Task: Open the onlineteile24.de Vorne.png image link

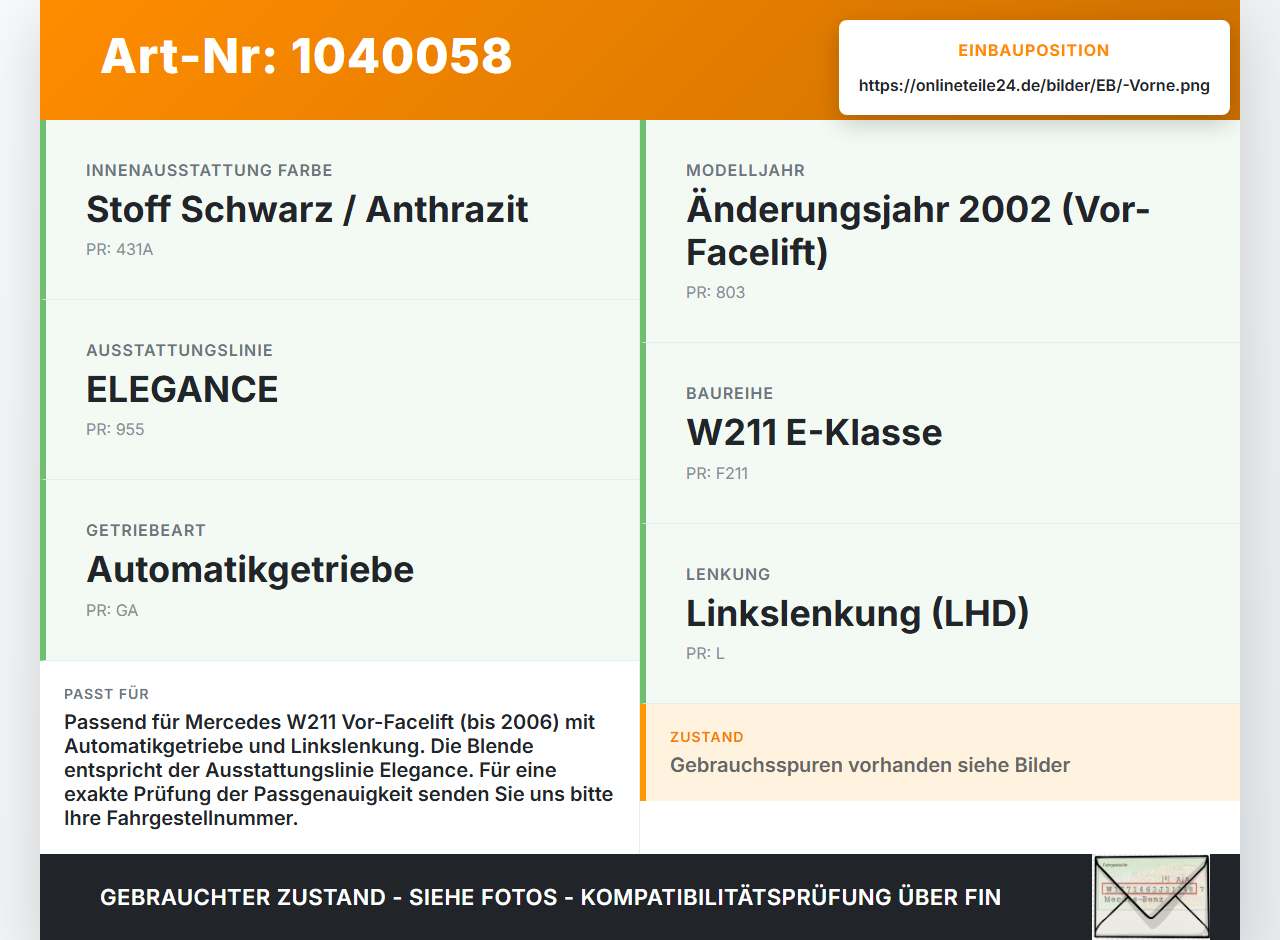Action: (x=1034, y=85)
